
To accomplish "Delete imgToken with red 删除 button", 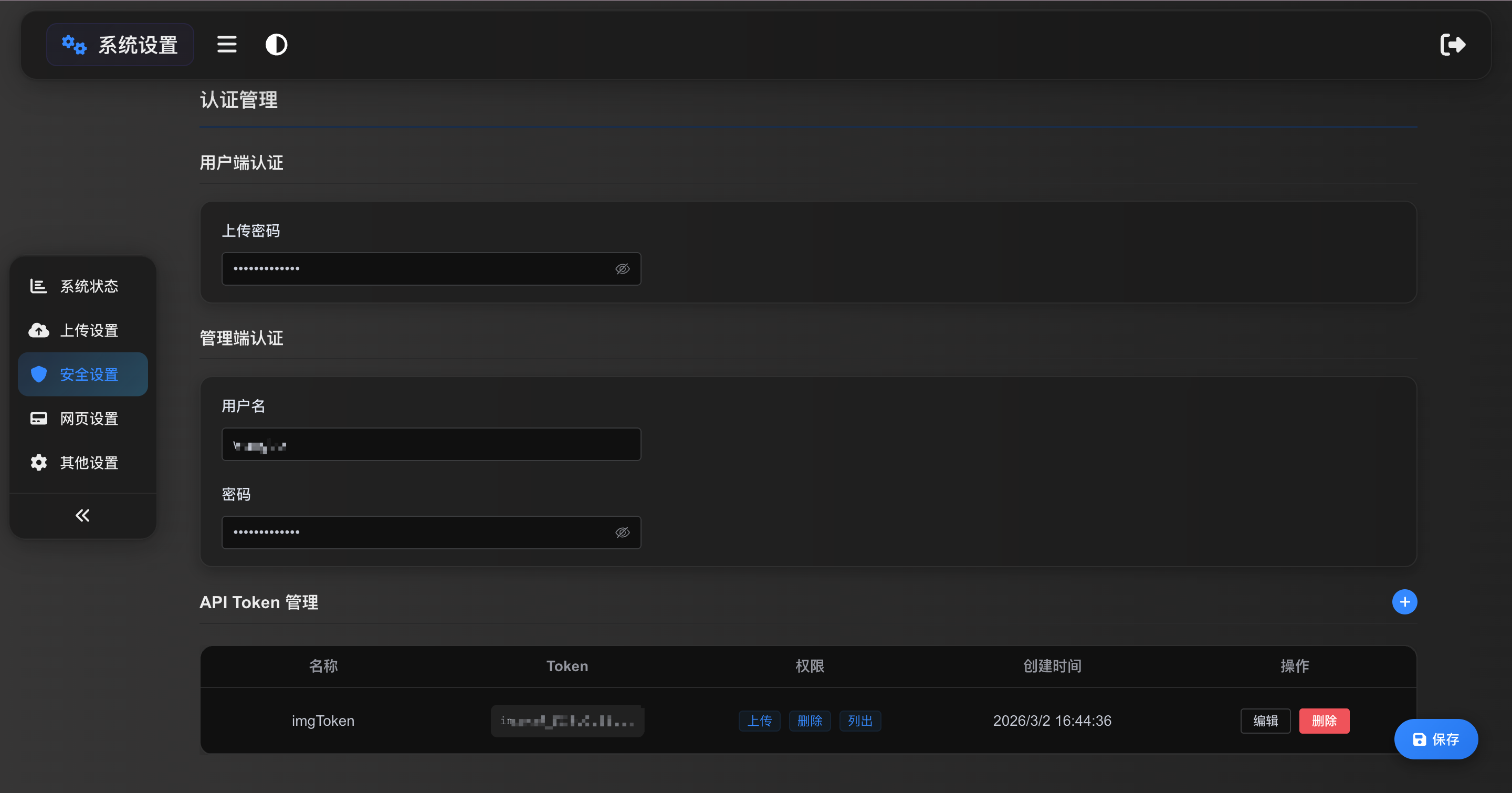I will click(x=1324, y=721).
